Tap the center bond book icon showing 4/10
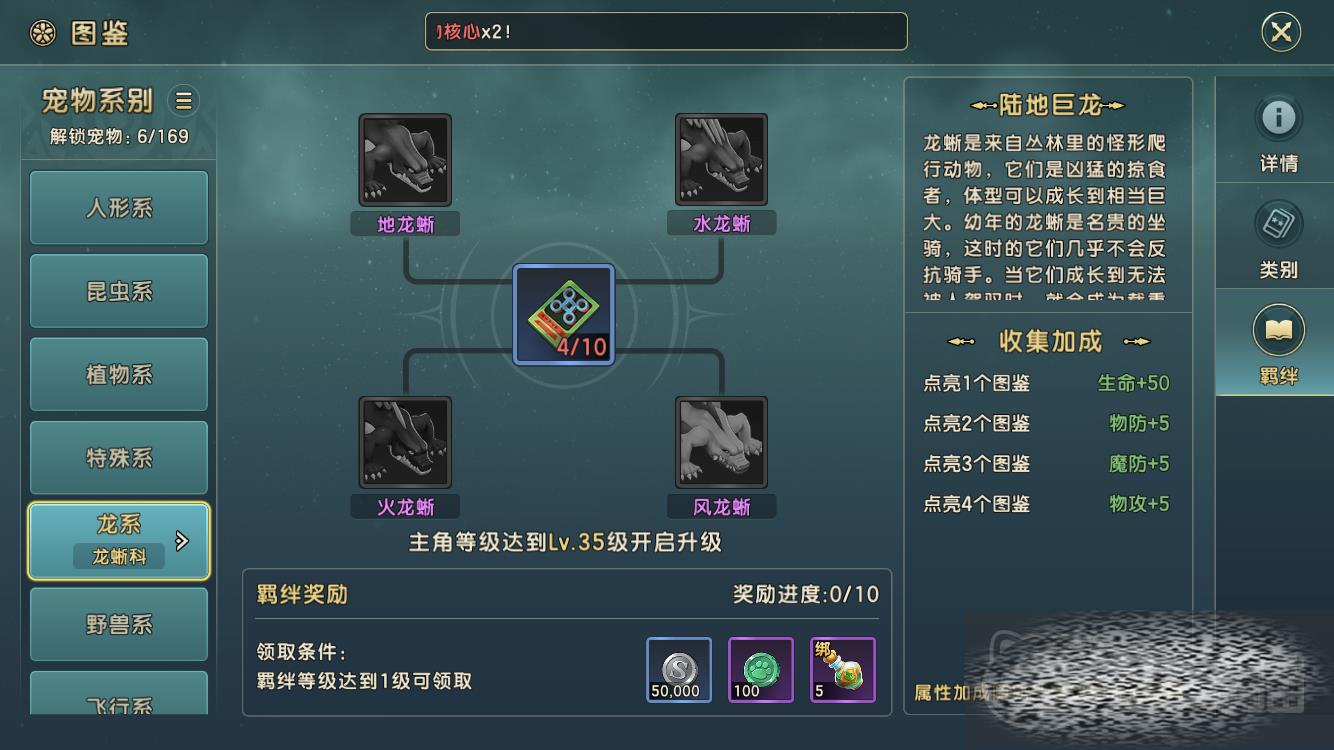Screen dimensions: 1334x750 click(x=563, y=315)
